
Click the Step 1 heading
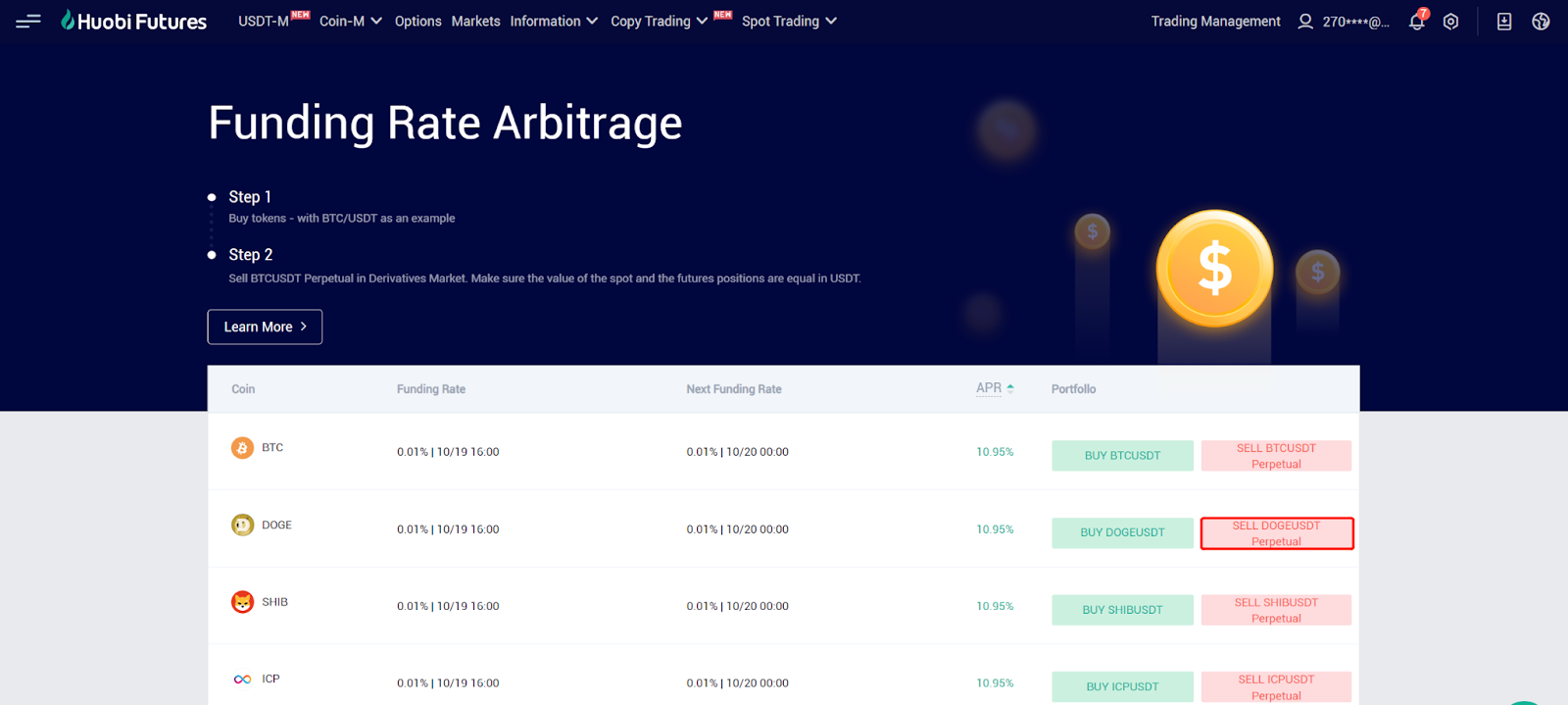250,197
